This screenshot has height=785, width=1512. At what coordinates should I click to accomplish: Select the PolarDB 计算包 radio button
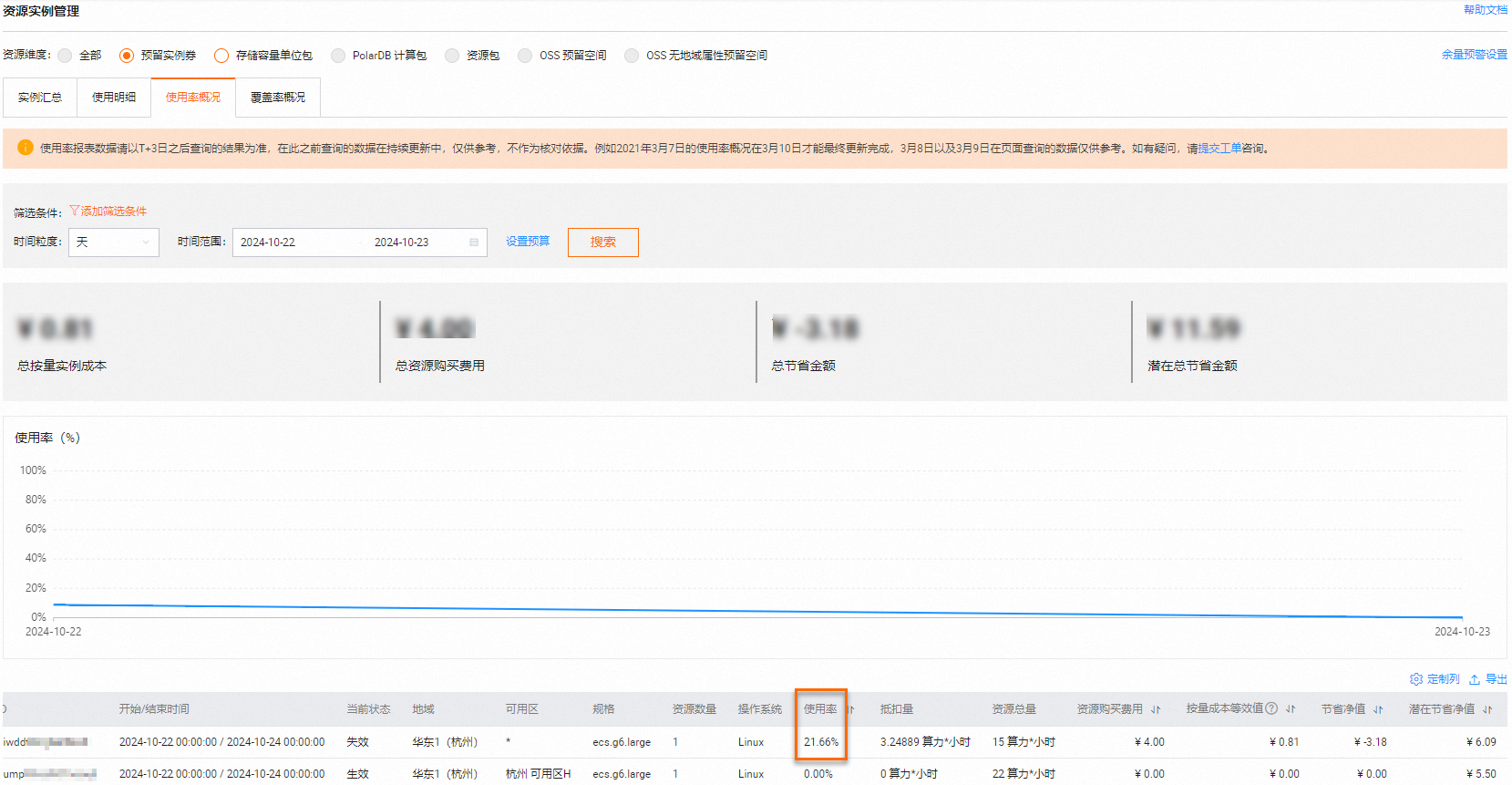338,56
